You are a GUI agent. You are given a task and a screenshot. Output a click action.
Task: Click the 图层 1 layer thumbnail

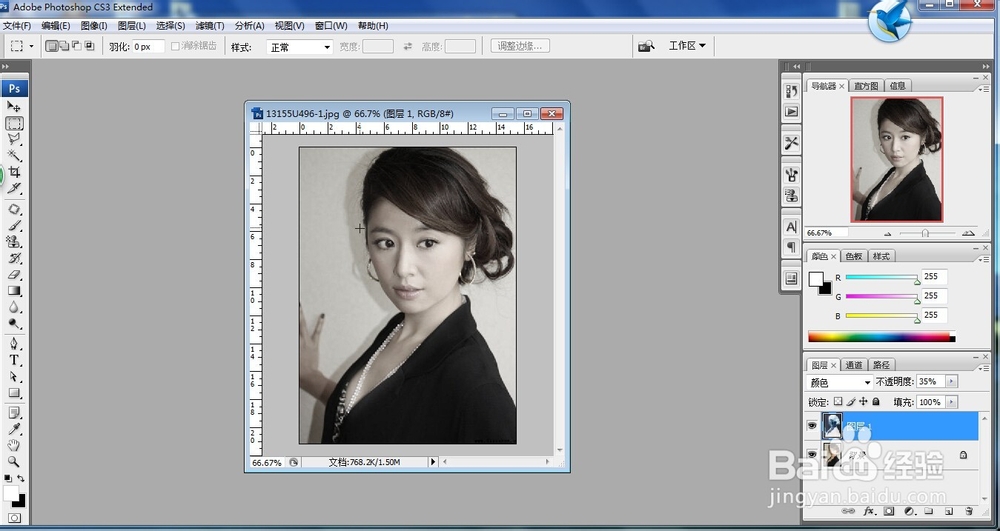coord(832,426)
